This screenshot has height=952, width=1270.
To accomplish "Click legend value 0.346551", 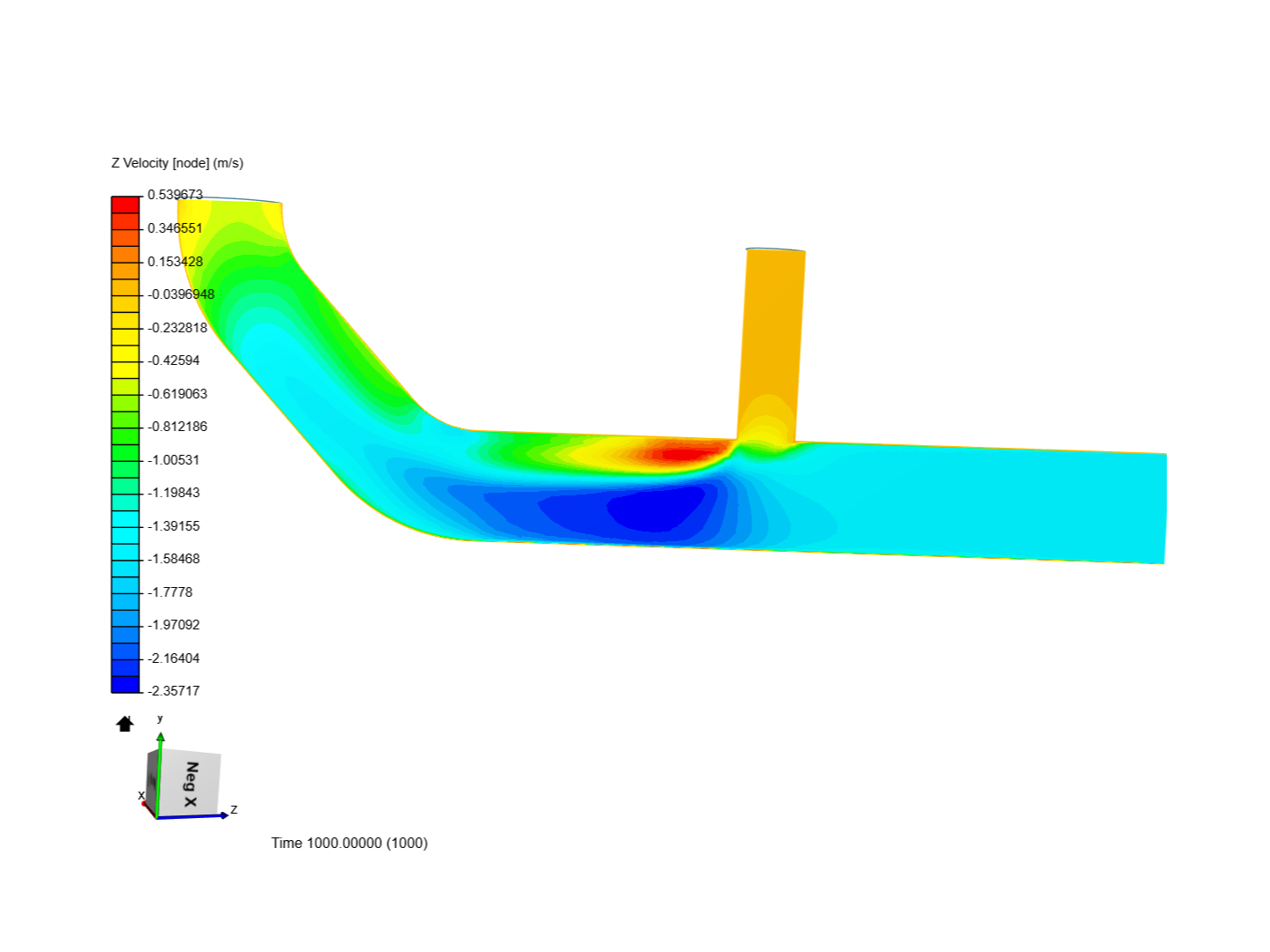I will [x=176, y=228].
